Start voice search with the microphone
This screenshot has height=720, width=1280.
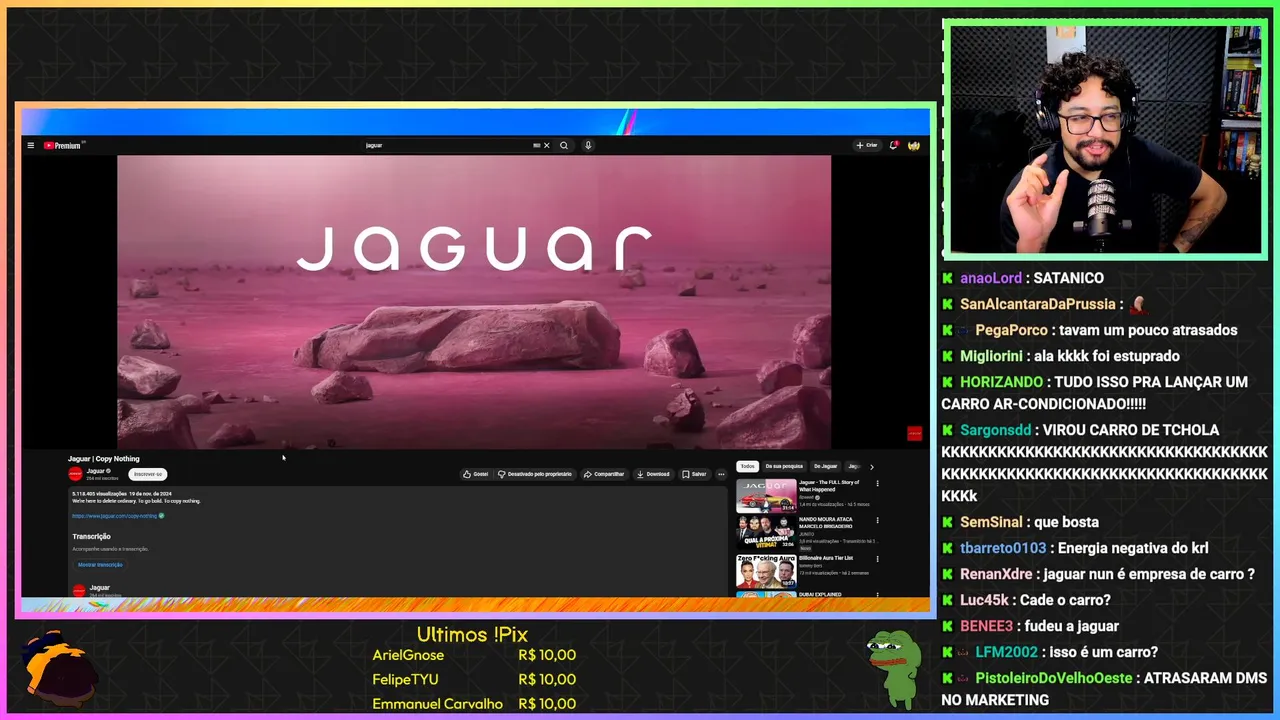588,146
